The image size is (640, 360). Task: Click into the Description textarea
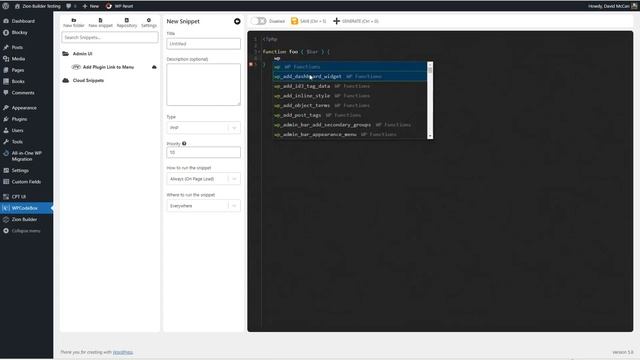203,84
